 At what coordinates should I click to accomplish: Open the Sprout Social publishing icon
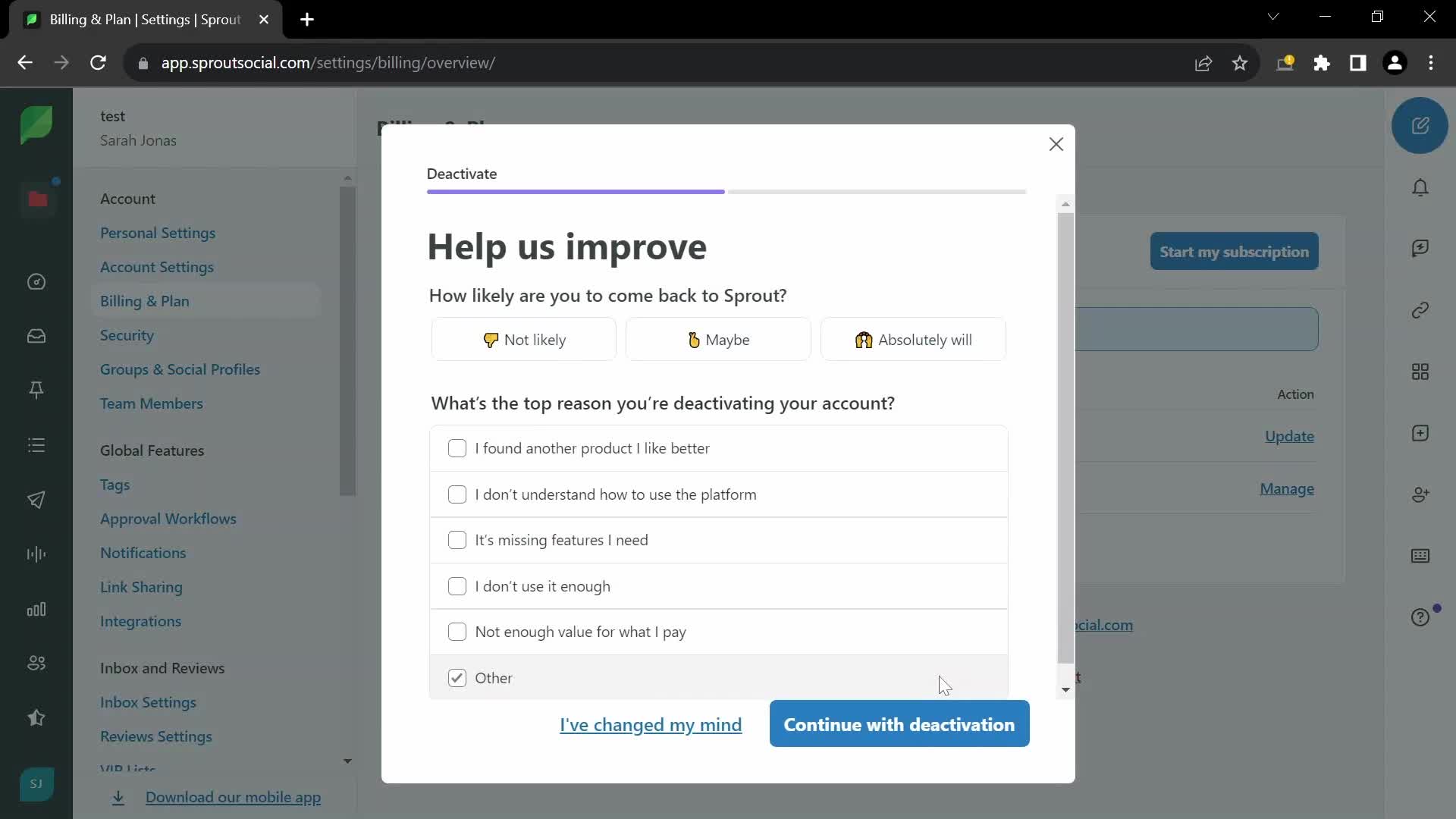tap(37, 499)
